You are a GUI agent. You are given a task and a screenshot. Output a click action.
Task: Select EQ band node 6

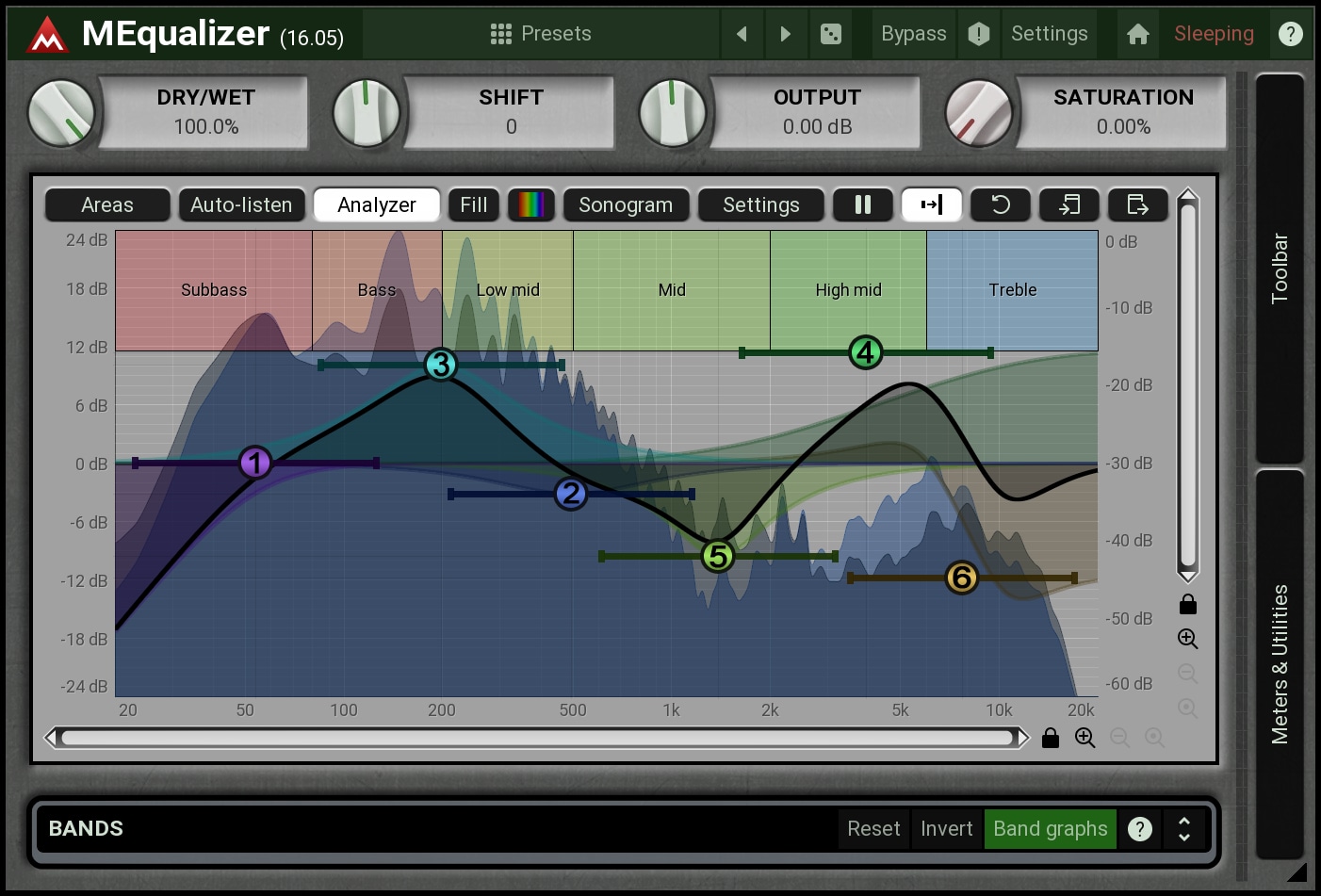point(962,578)
